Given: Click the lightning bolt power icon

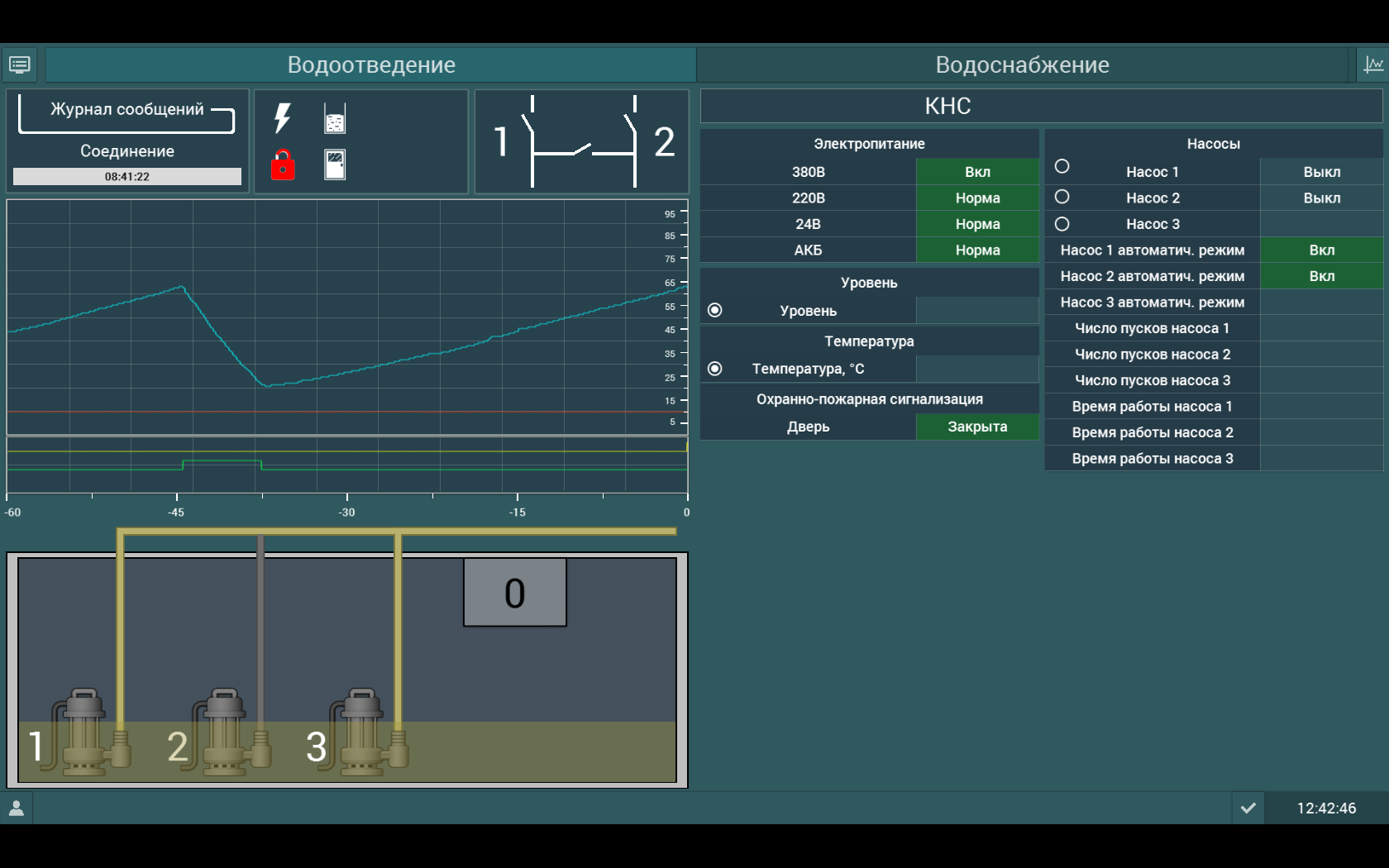Looking at the screenshot, I should point(283,118).
